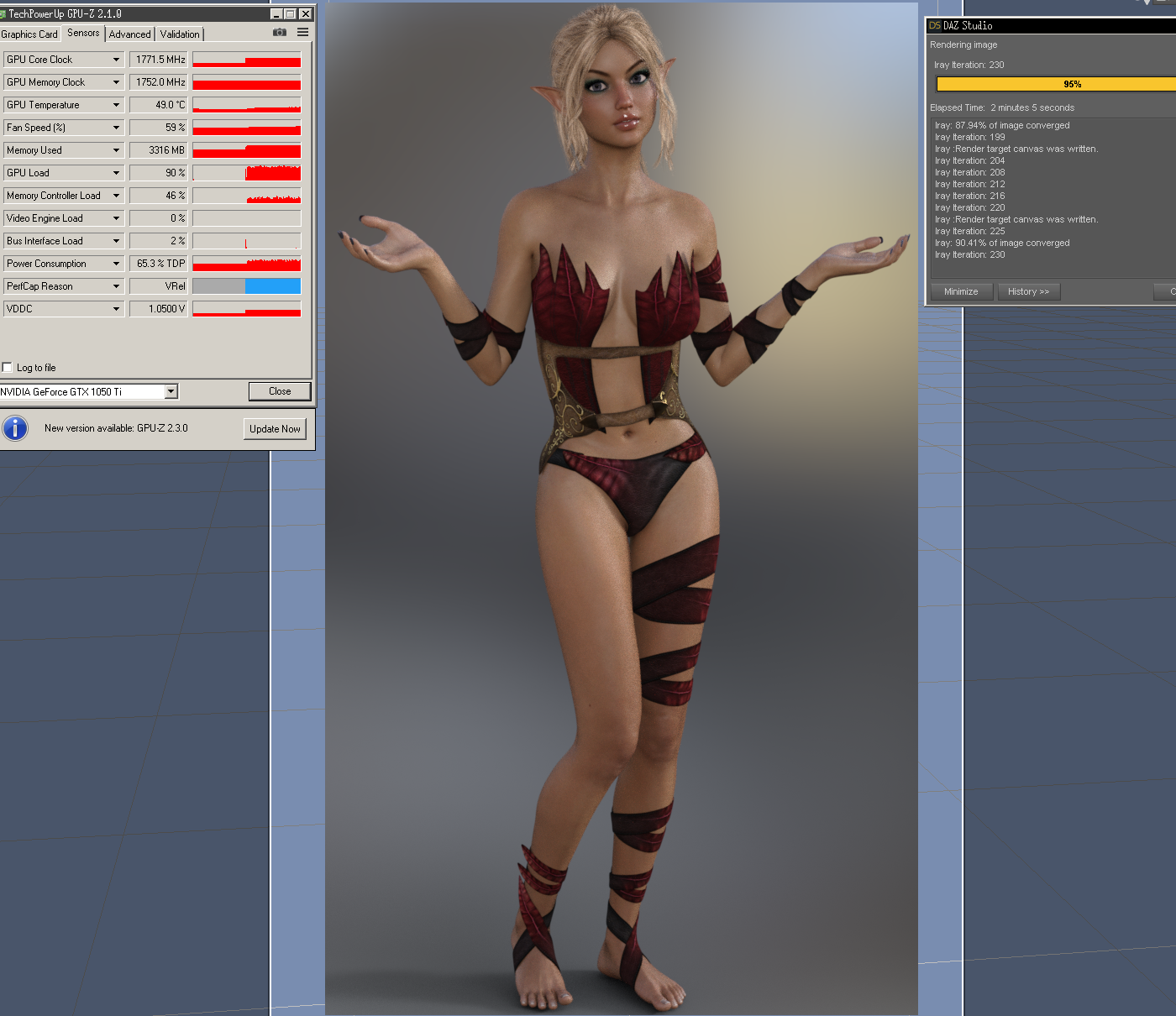The width and height of the screenshot is (1176, 1016).
Task: Click the 90 % GPU load value
Action: (x=158, y=173)
